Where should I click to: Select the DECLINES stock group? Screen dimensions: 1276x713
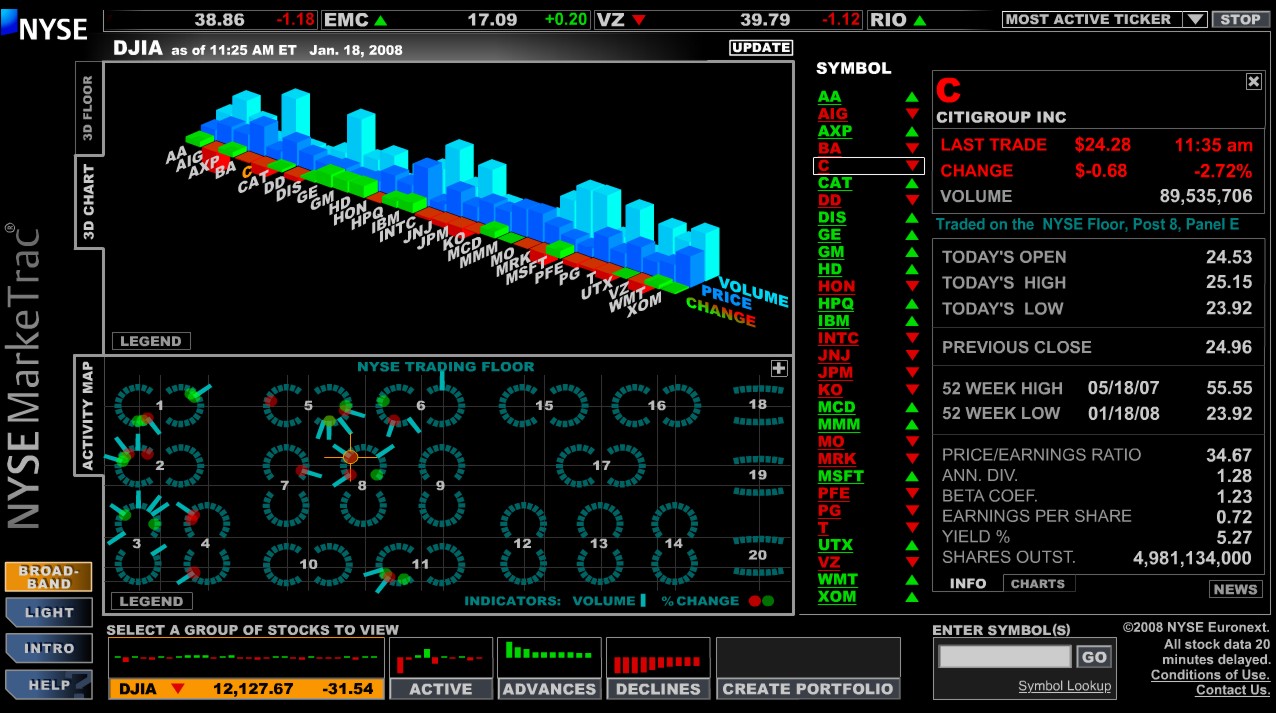point(658,689)
